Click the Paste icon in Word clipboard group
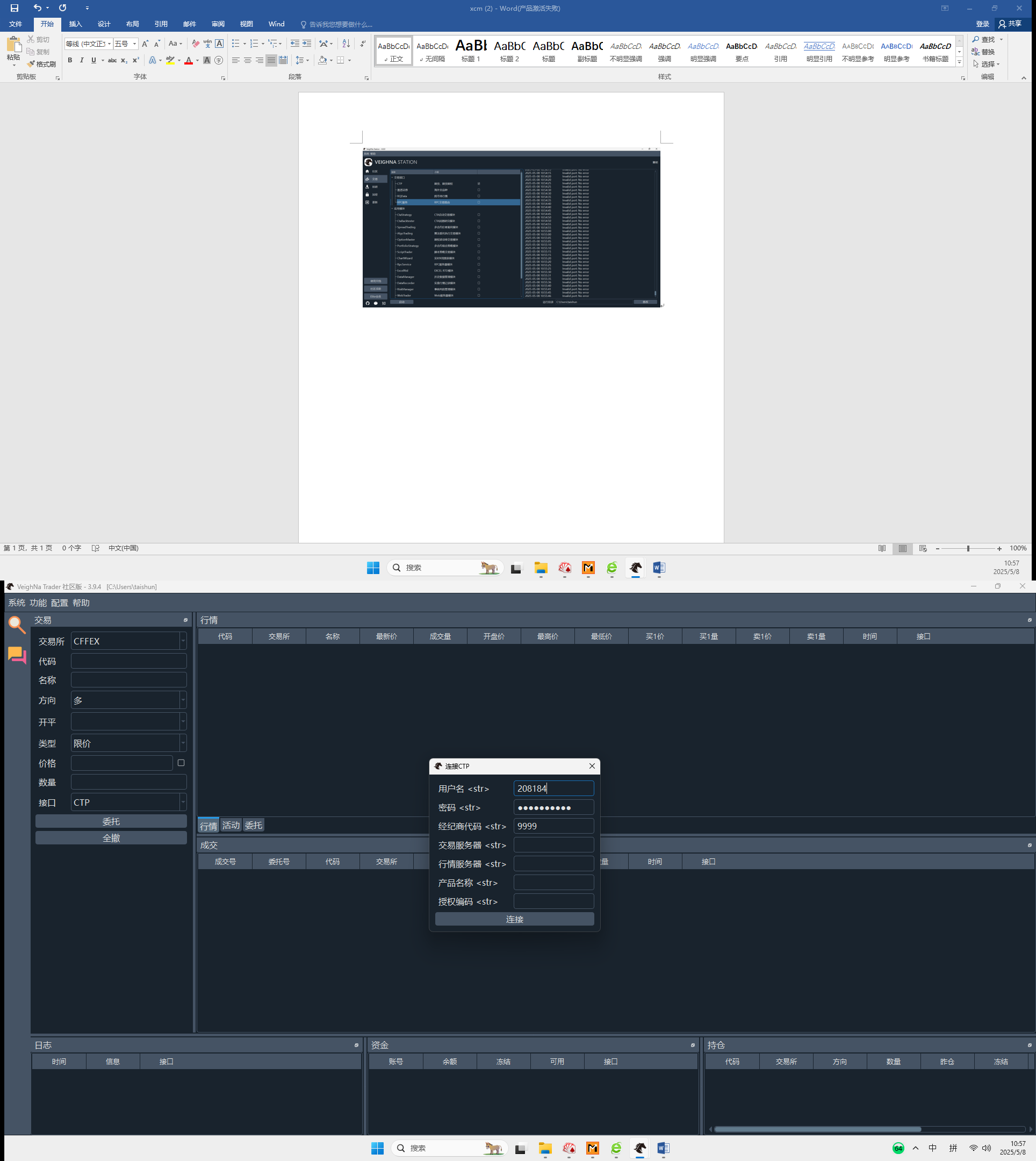 point(13,45)
